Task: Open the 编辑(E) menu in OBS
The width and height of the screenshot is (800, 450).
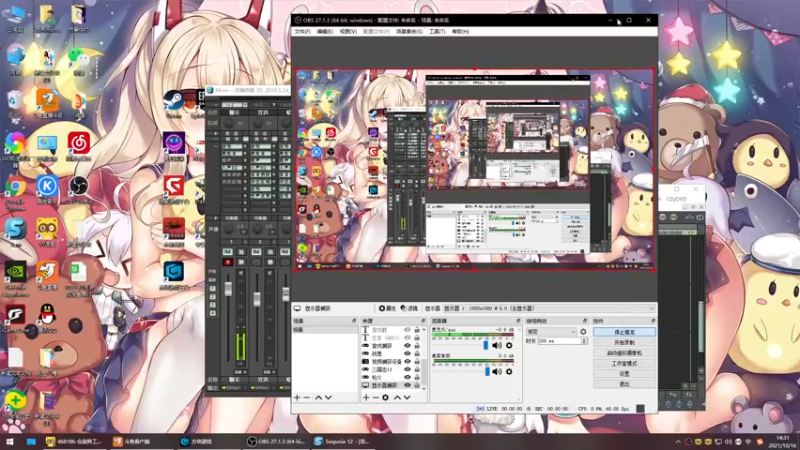Action: click(325, 32)
